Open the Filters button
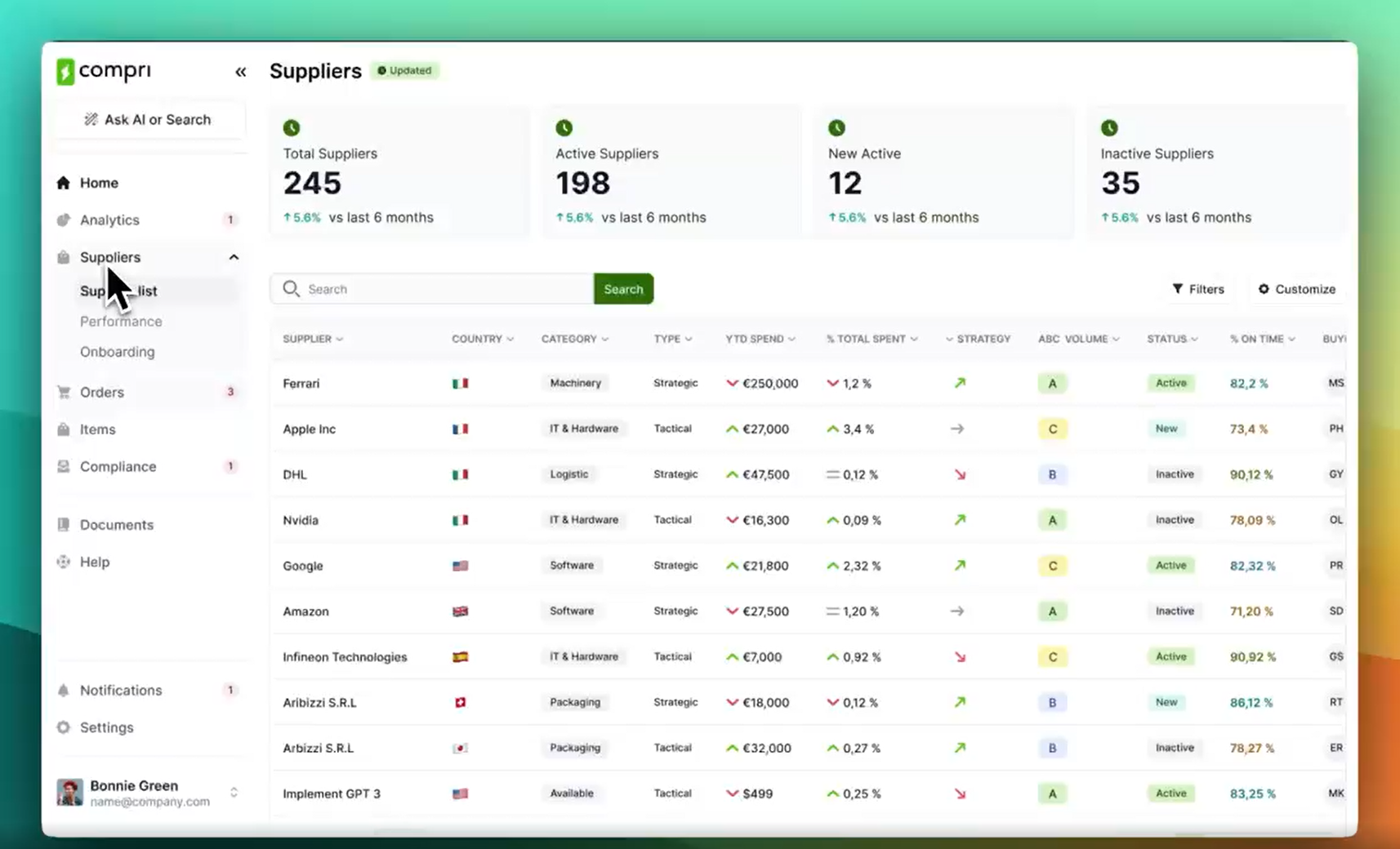 click(x=1198, y=289)
